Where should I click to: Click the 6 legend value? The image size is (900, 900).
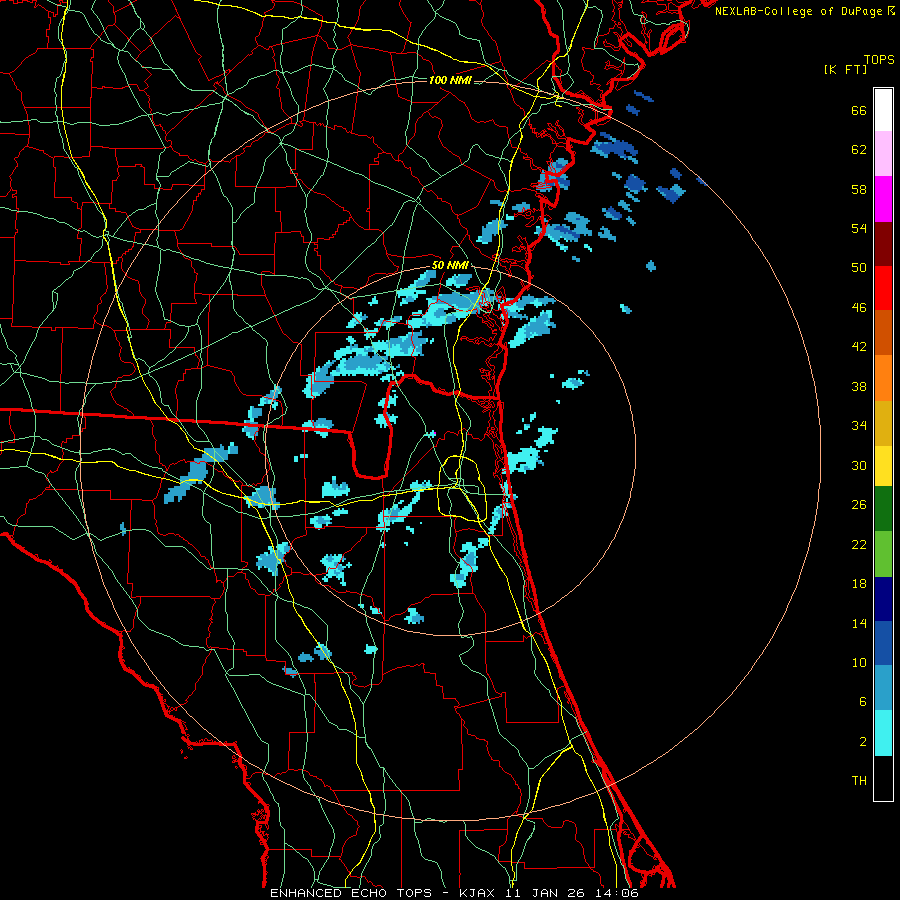coord(862,702)
